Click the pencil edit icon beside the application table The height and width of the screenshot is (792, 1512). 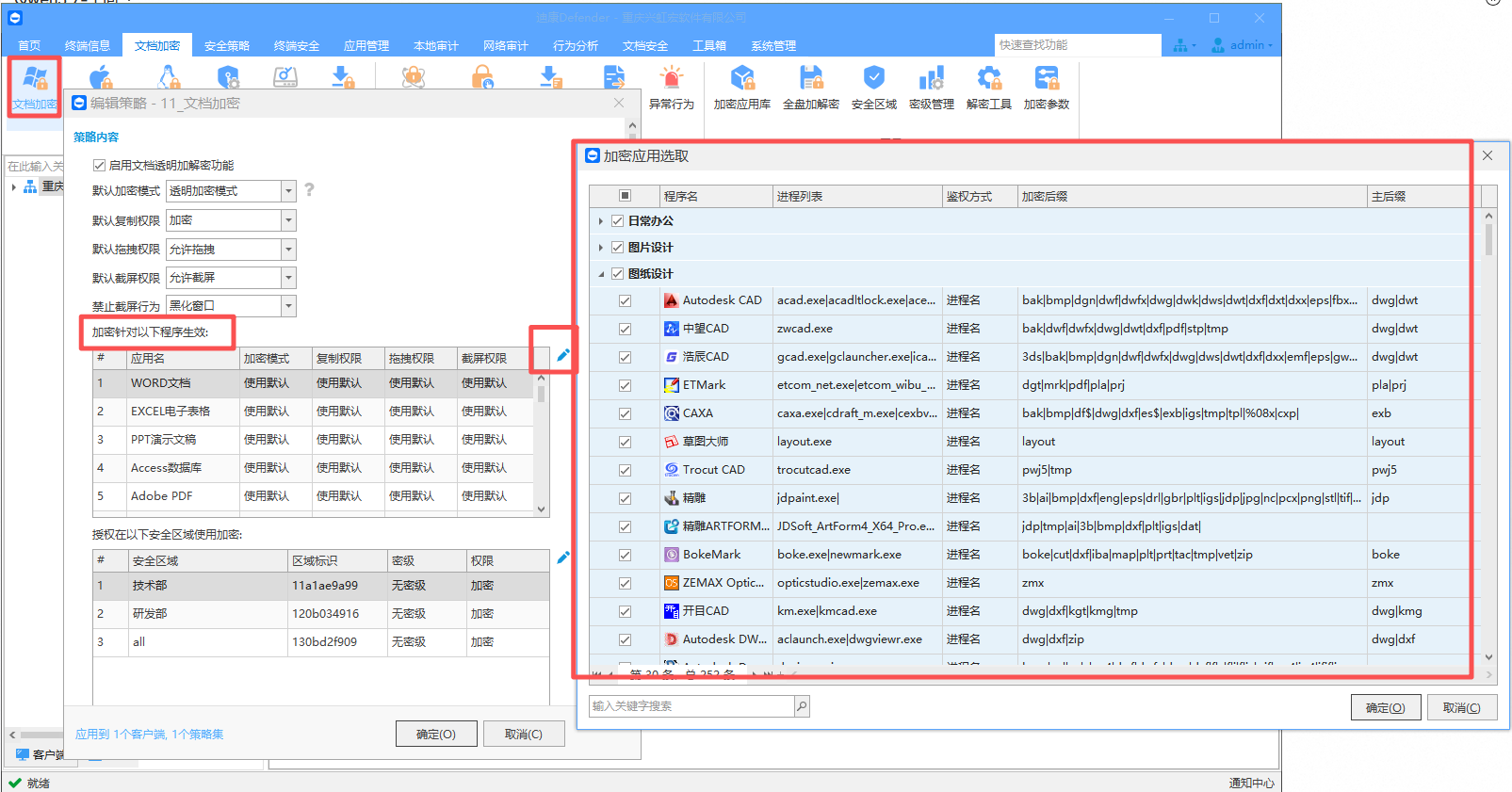click(563, 355)
